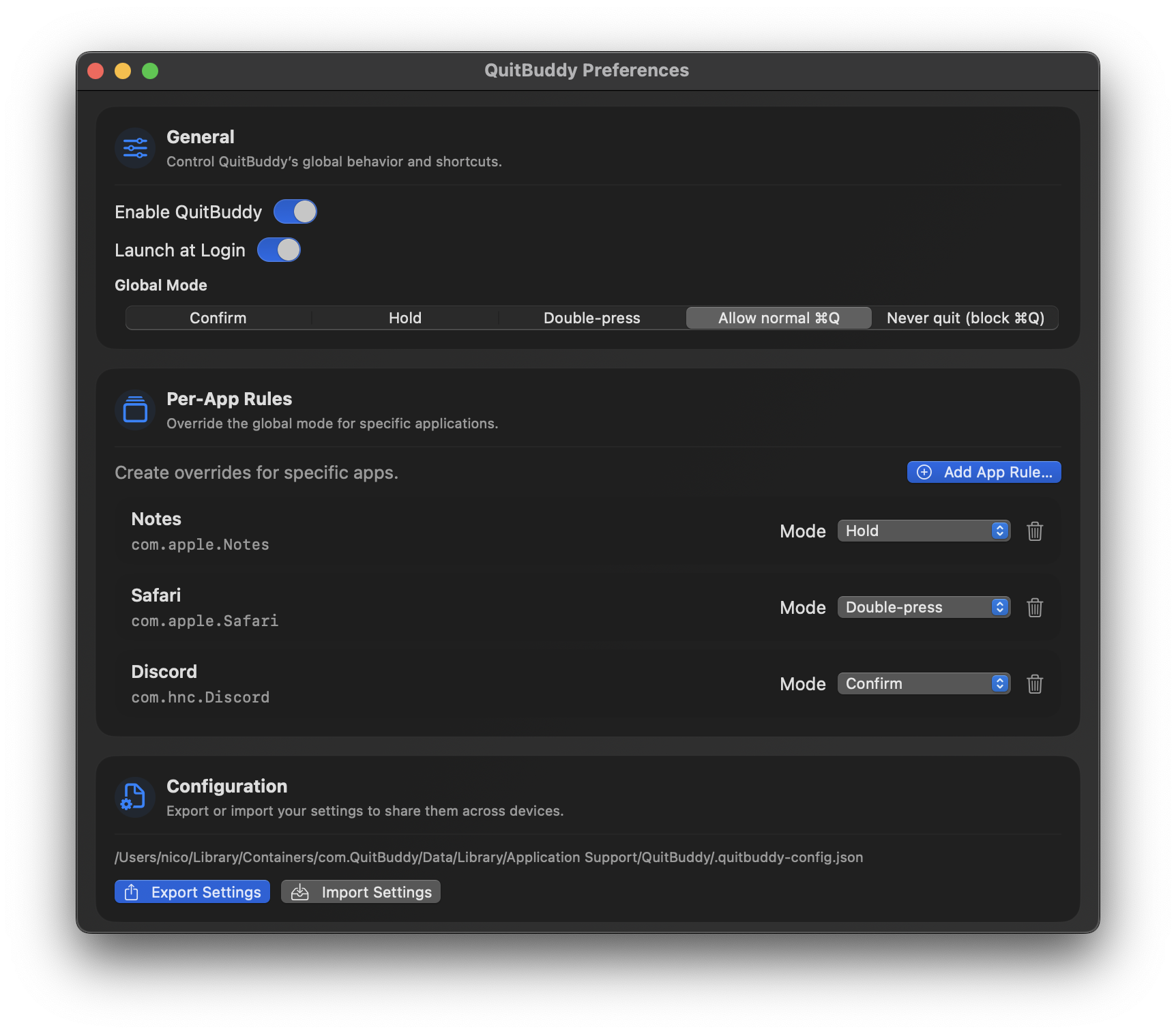Screen dimensions: 1176x1034
Task: Toggle the Launch at Login switch
Action: click(x=279, y=250)
